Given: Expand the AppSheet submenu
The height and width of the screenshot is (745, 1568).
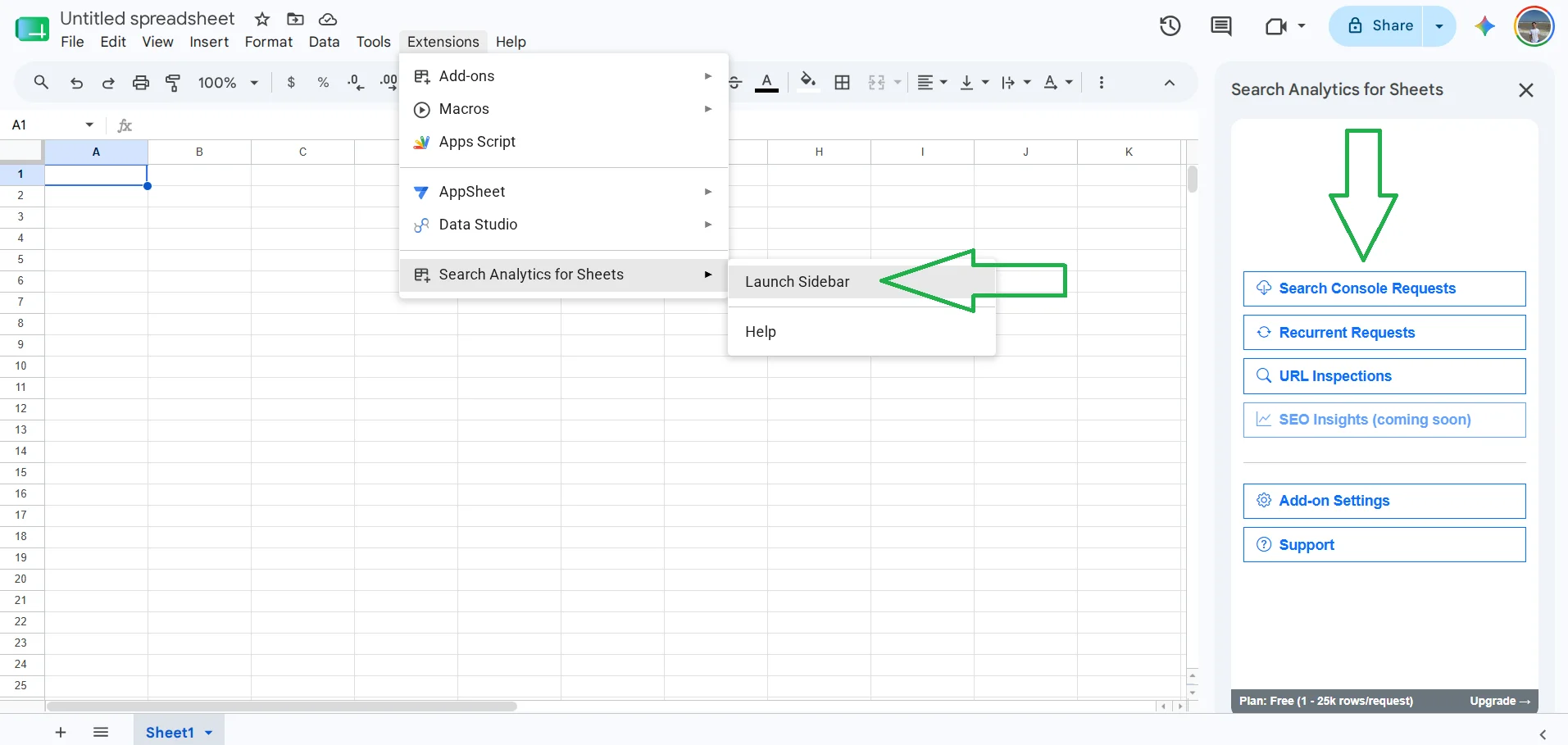Looking at the screenshot, I should tap(564, 192).
